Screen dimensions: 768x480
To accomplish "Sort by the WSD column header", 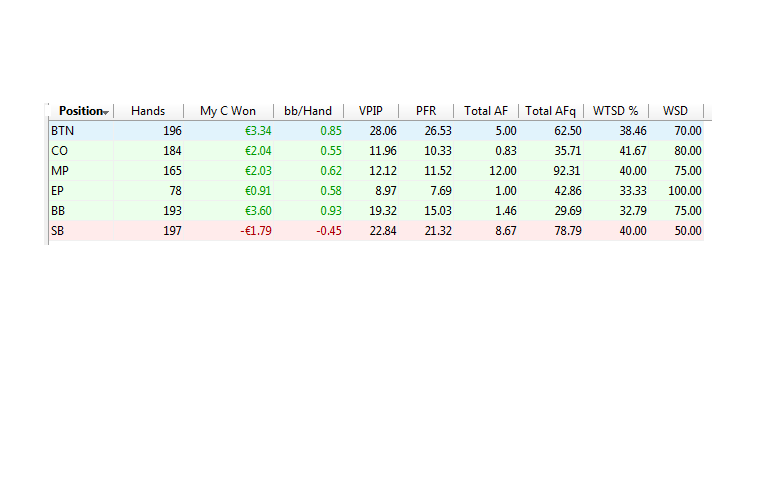I will pyautogui.click(x=675, y=111).
